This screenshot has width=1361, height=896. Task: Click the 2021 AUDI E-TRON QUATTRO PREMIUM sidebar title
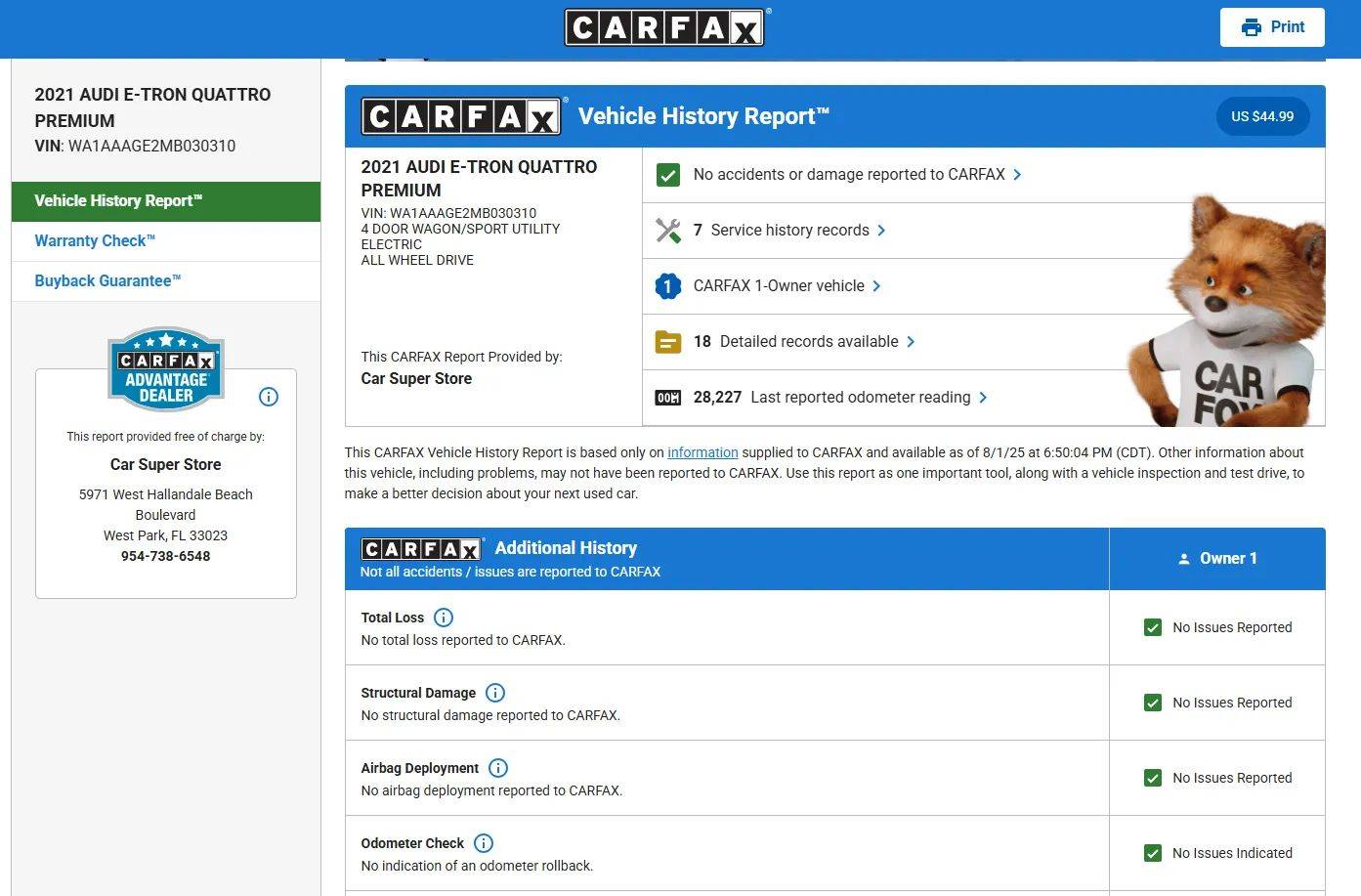tap(152, 107)
